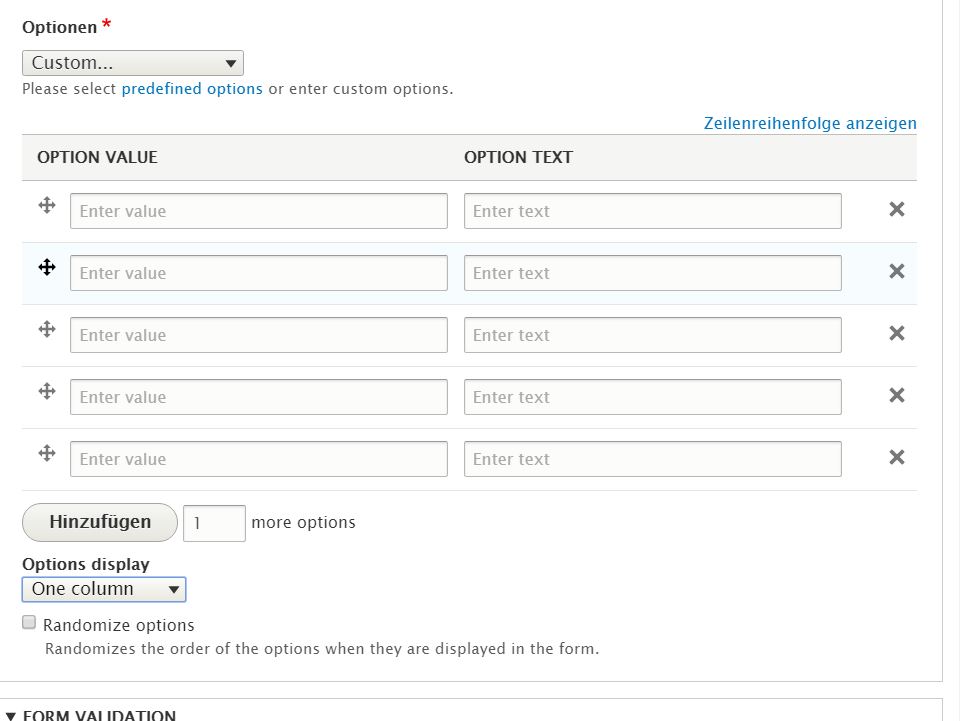Focus the fifth row Enter text field

coord(652,459)
